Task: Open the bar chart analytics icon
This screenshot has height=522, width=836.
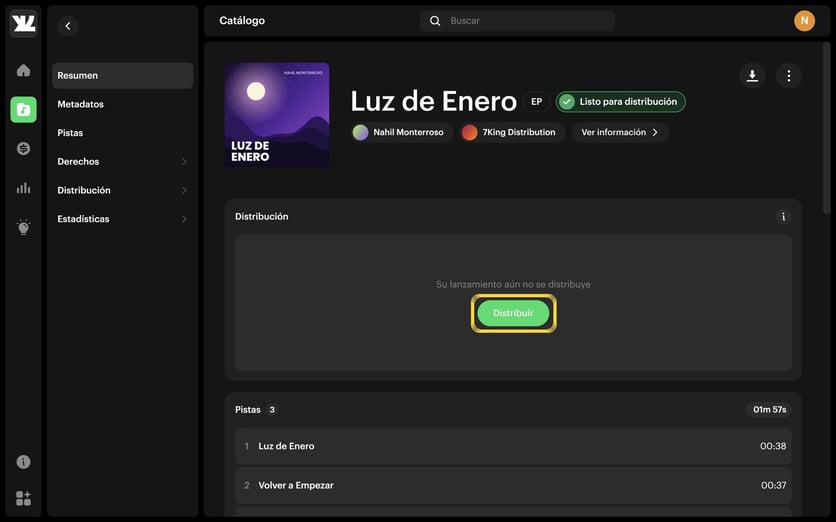Action: coord(23,188)
